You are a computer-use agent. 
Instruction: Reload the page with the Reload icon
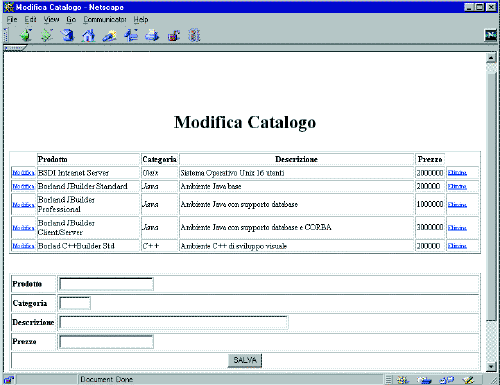coord(67,35)
